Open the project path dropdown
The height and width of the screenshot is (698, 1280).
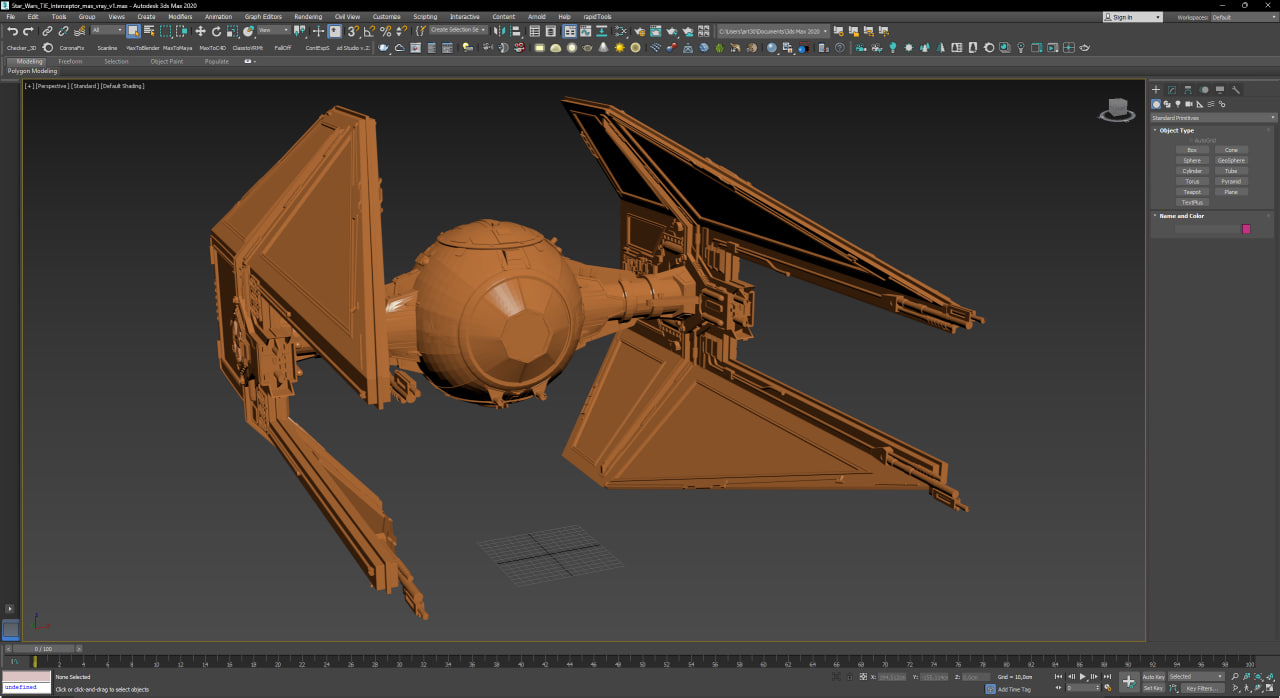pyautogui.click(x=773, y=31)
